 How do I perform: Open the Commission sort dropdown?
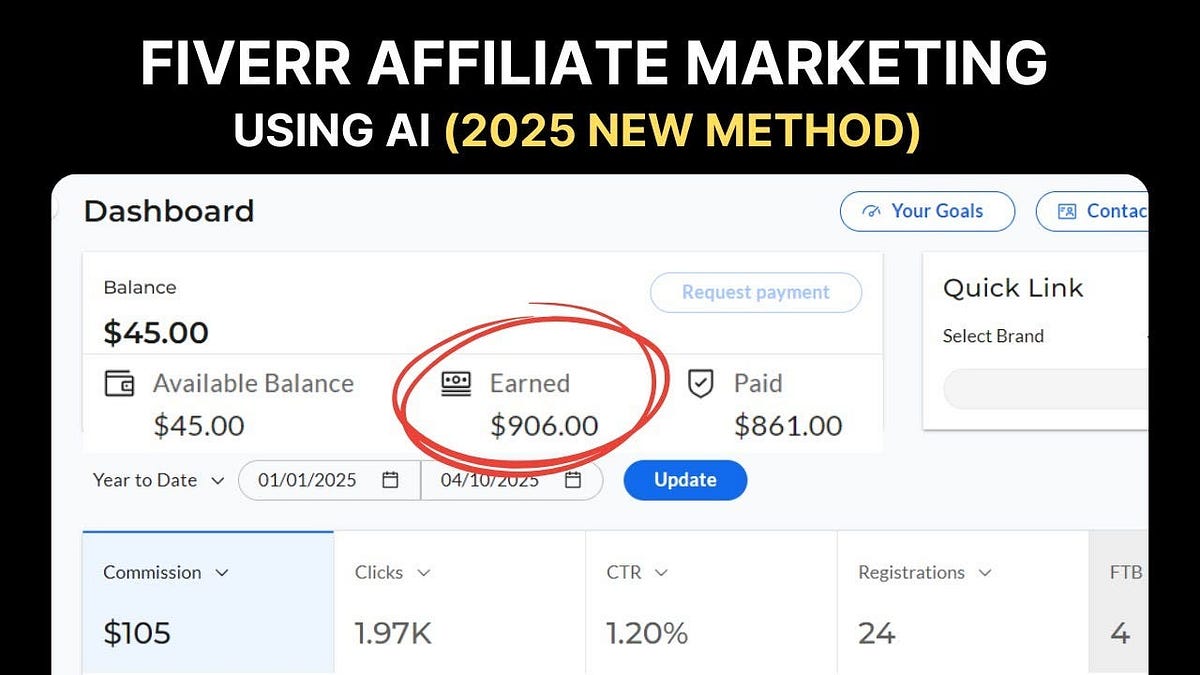222,573
